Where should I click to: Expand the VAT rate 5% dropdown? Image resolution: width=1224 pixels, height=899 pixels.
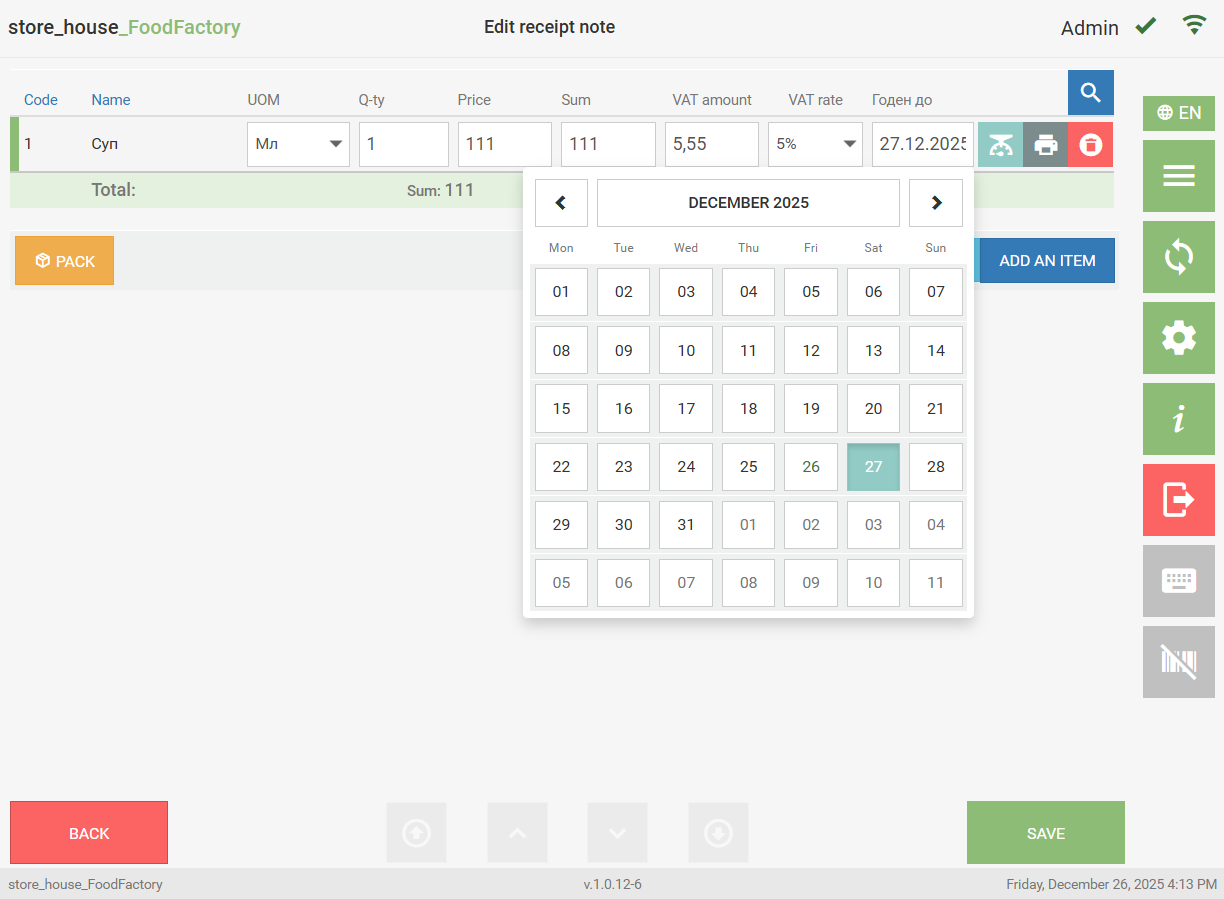[x=815, y=144]
